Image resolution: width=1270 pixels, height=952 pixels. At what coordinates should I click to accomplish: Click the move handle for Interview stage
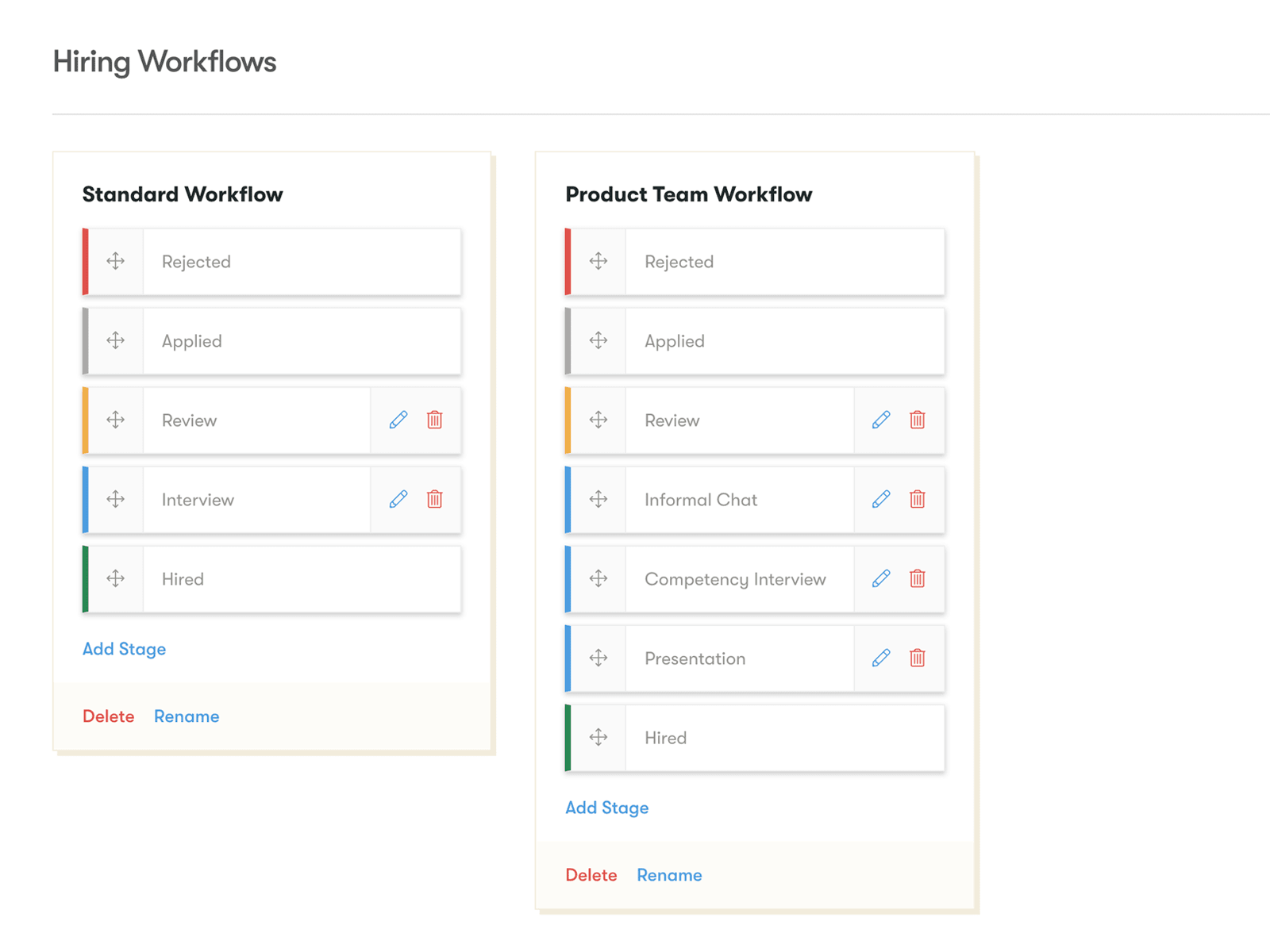[116, 499]
